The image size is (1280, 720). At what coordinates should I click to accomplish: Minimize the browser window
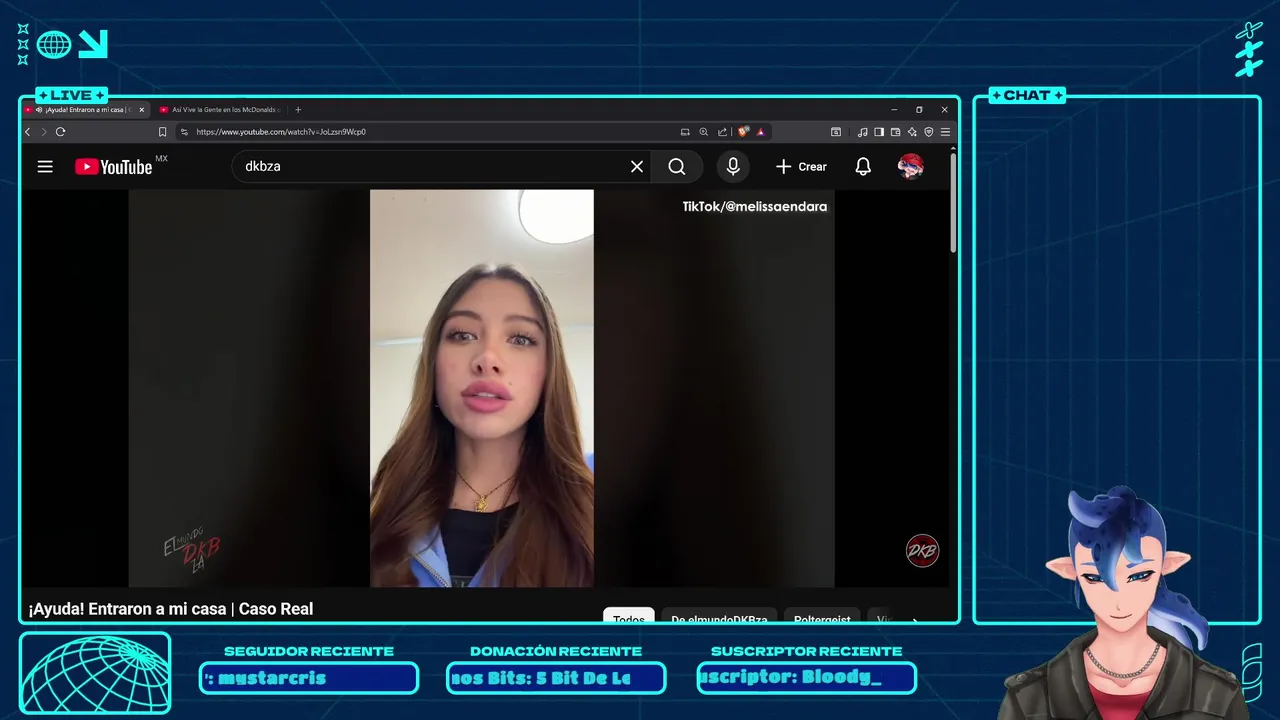click(x=894, y=110)
